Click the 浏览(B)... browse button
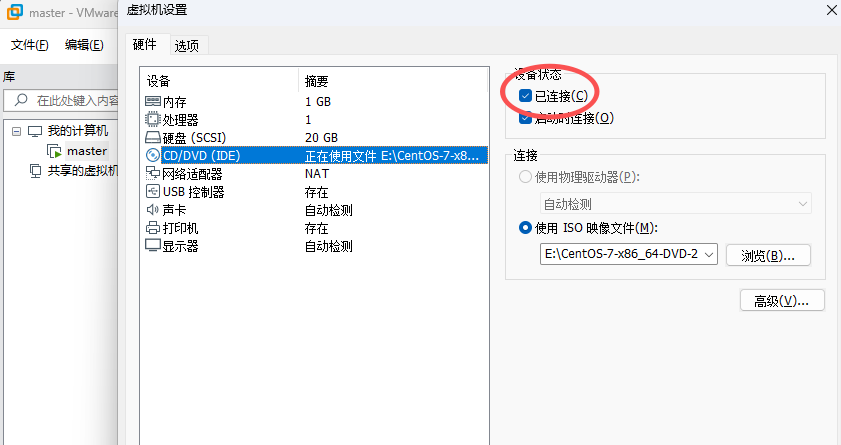Viewport: 841px width, 445px height. [x=768, y=255]
